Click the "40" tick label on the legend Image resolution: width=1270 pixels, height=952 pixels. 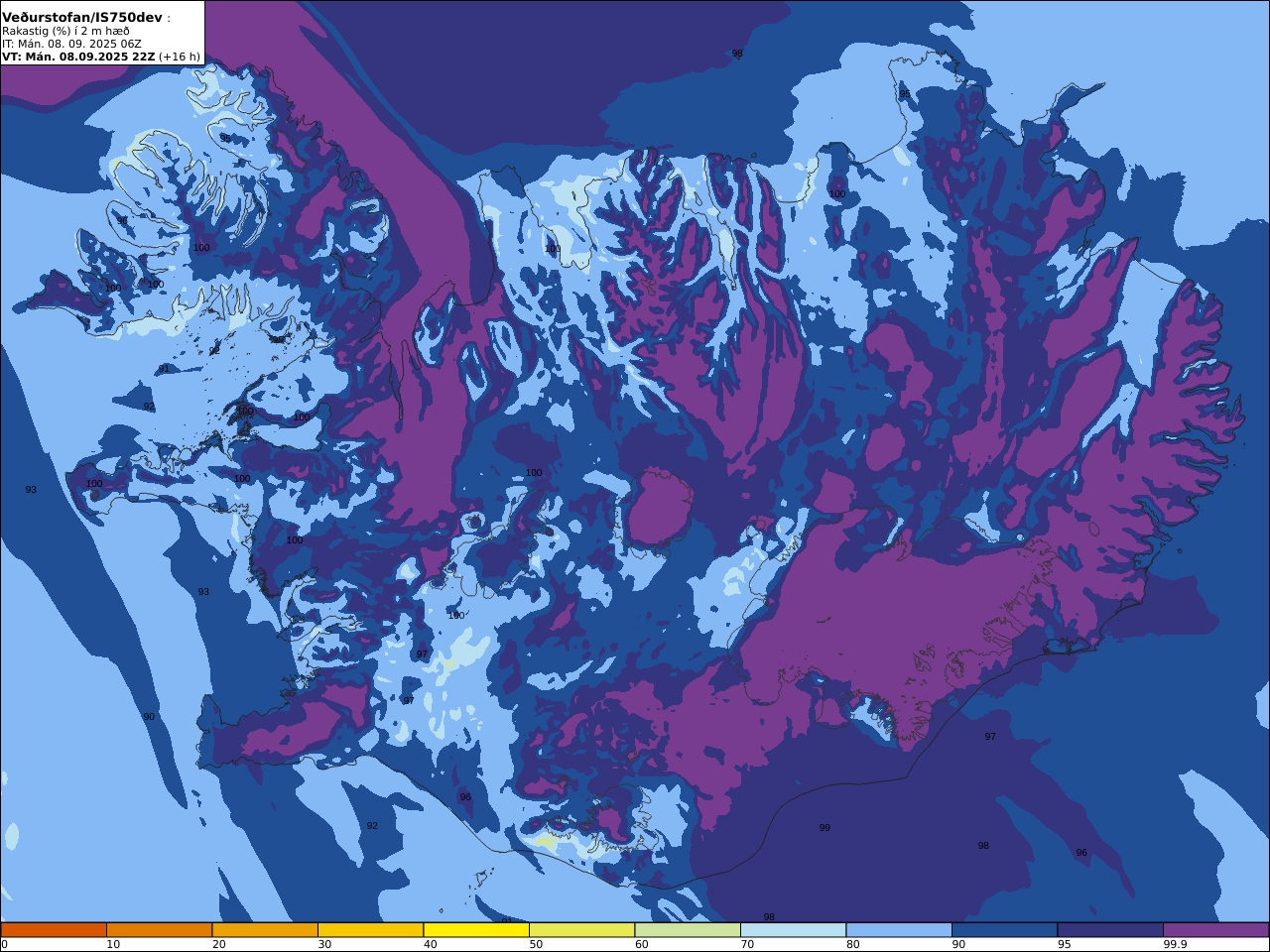click(x=431, y=944)
